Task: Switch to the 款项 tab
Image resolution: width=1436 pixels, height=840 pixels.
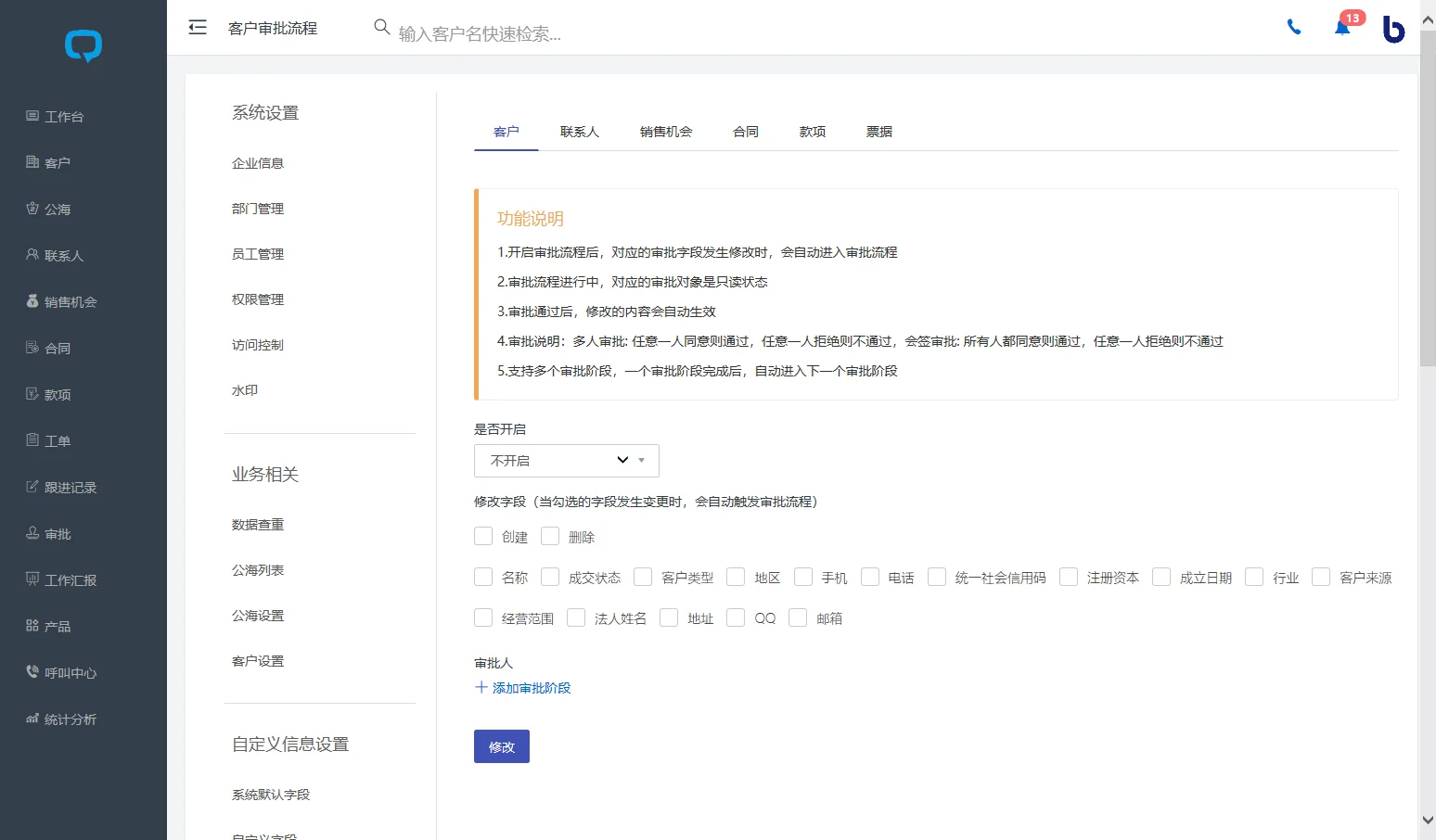Action: [x=813, y=132]
